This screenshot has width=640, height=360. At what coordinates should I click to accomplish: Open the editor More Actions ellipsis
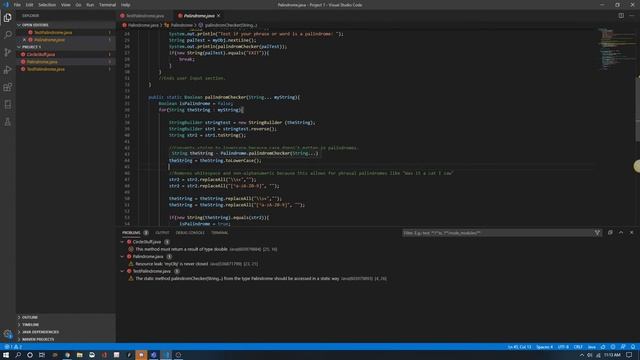(632, 16)
